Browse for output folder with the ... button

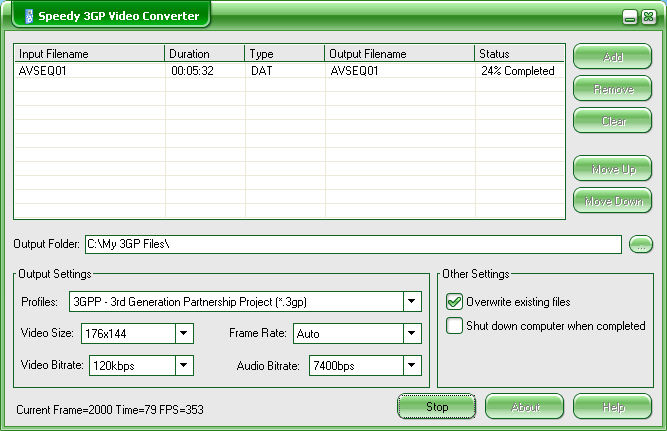(x=641, y=244)
